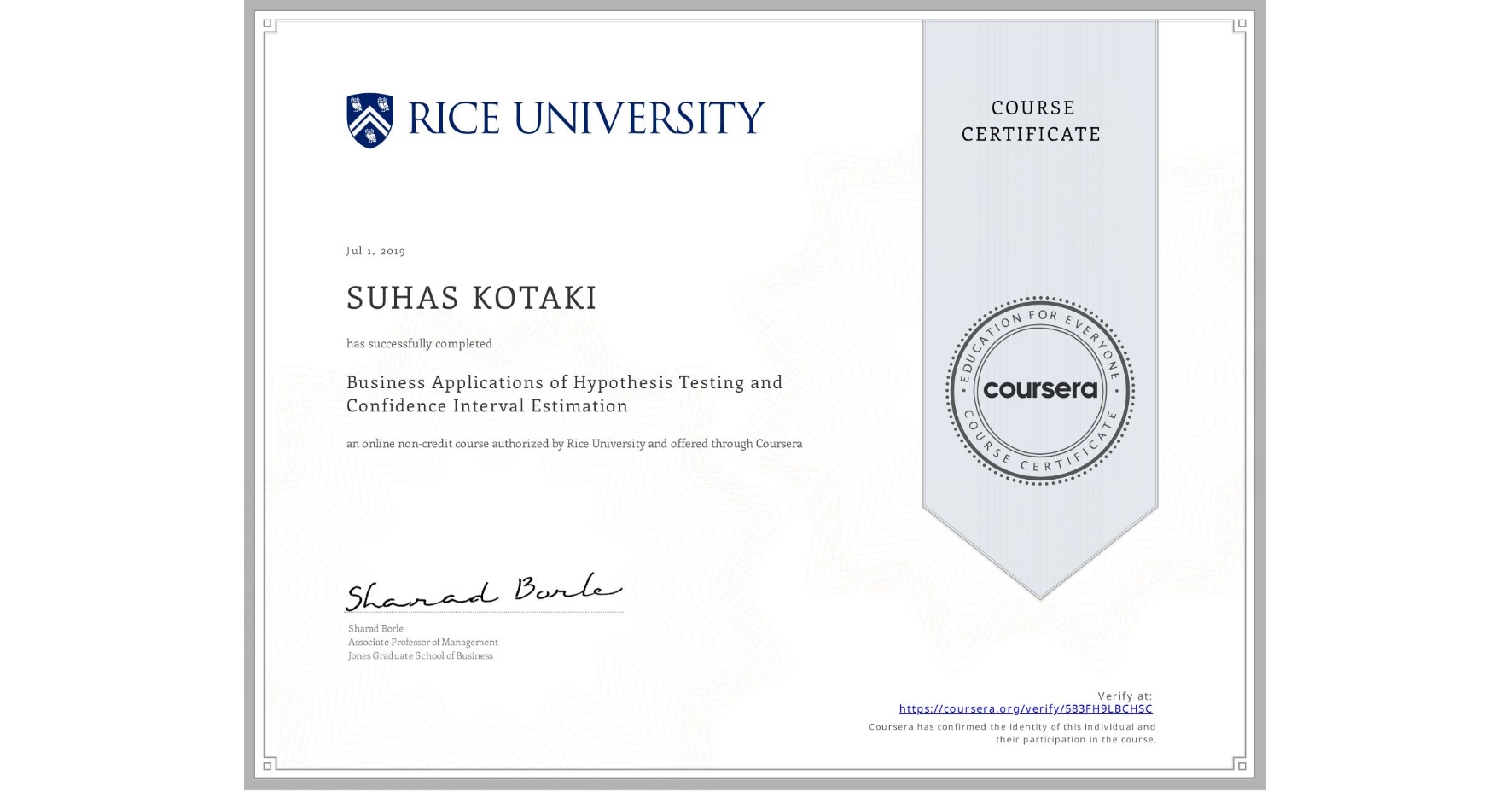
Task: Click the course title Business Applications text
Action: 564,382
